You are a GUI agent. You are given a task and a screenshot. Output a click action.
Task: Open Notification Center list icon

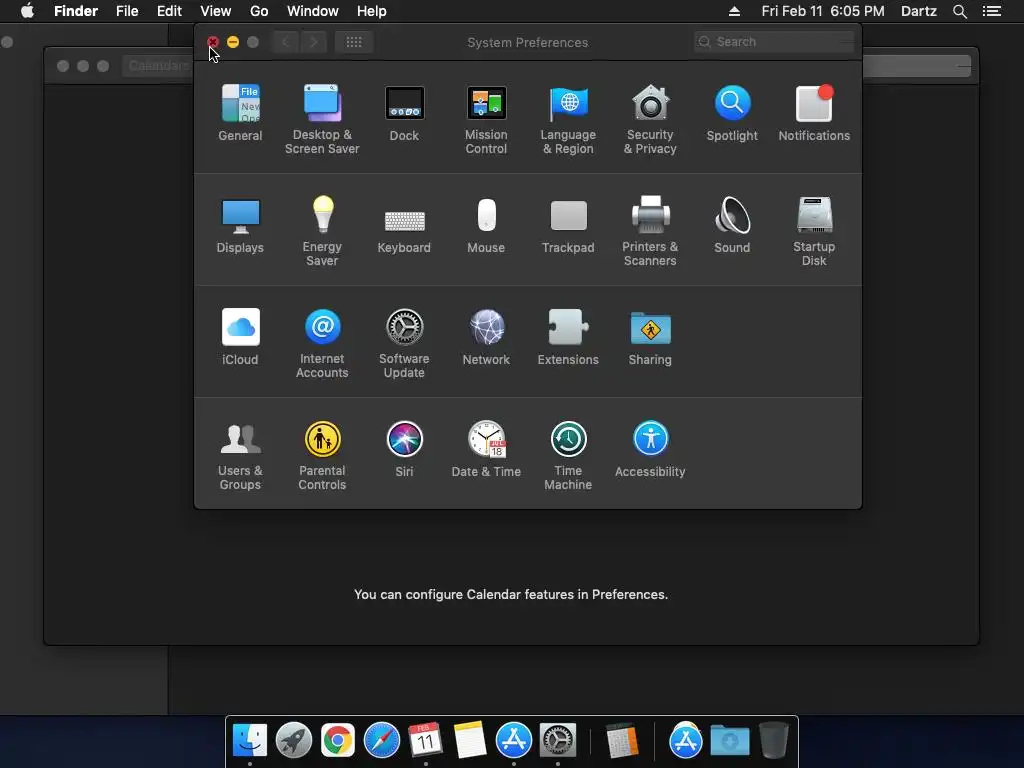click(x=992, y=11)
